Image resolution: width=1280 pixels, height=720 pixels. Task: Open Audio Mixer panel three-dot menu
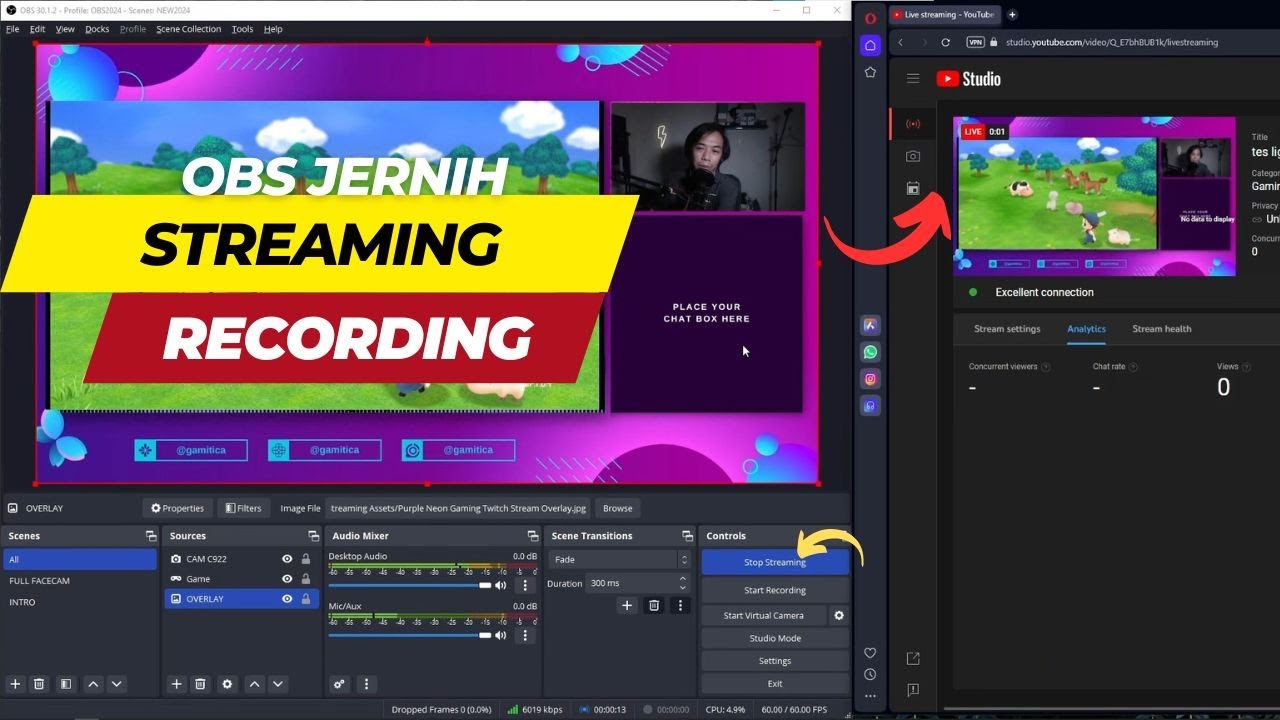click(x=366, y=684)
